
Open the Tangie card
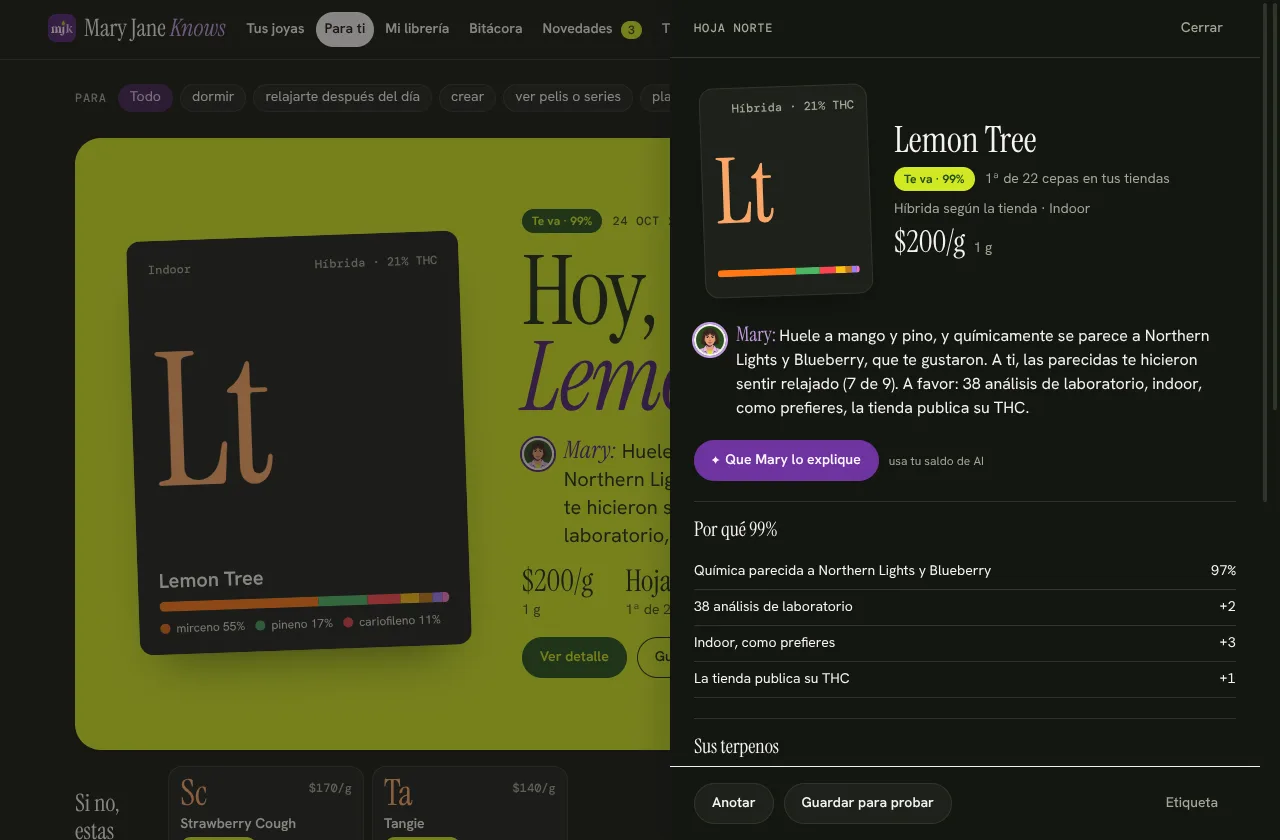pyautogui.click(x=469, y=803)
